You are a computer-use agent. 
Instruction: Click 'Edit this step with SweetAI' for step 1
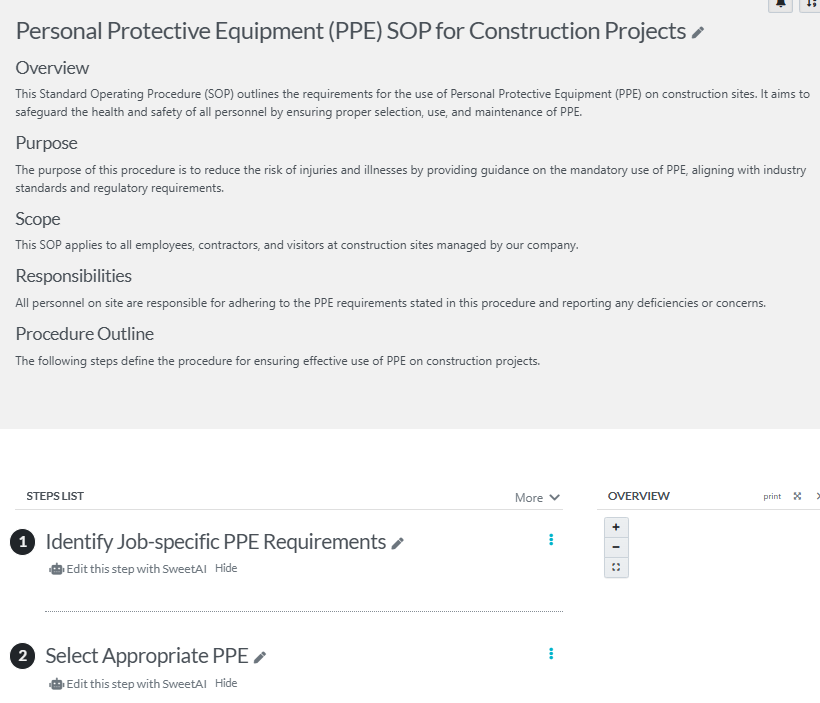pyautogui.click(x=136, y=569)
